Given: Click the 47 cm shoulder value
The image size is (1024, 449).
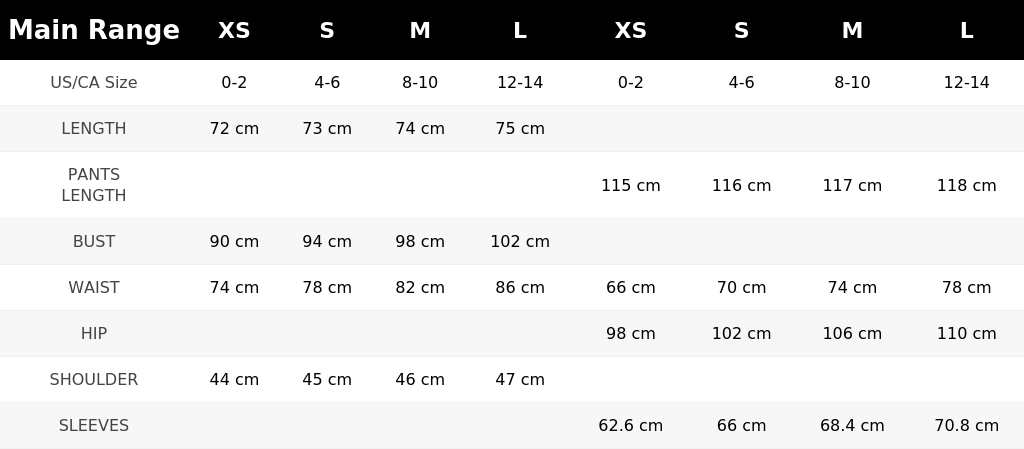Looking at the screenshot, I should (520, 379).
